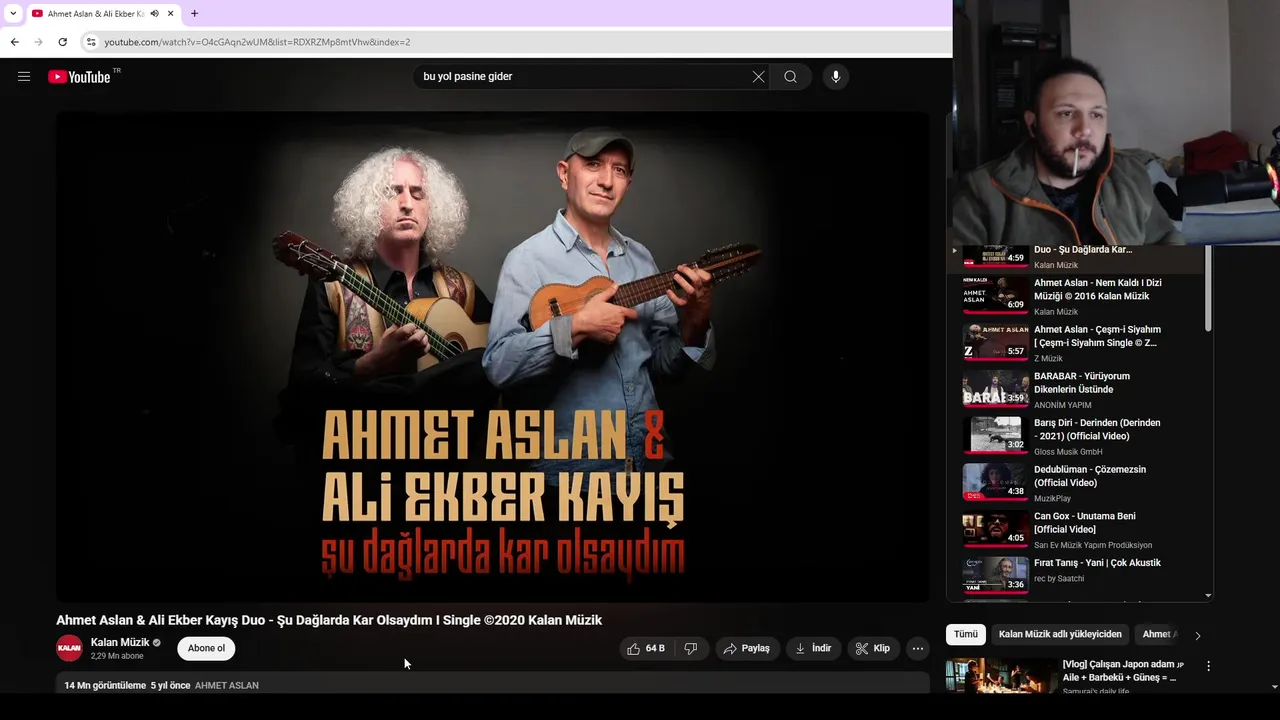Expand the tab search dropdown arrow
This screenshot has height=720, width=1280.
(13, 14)
